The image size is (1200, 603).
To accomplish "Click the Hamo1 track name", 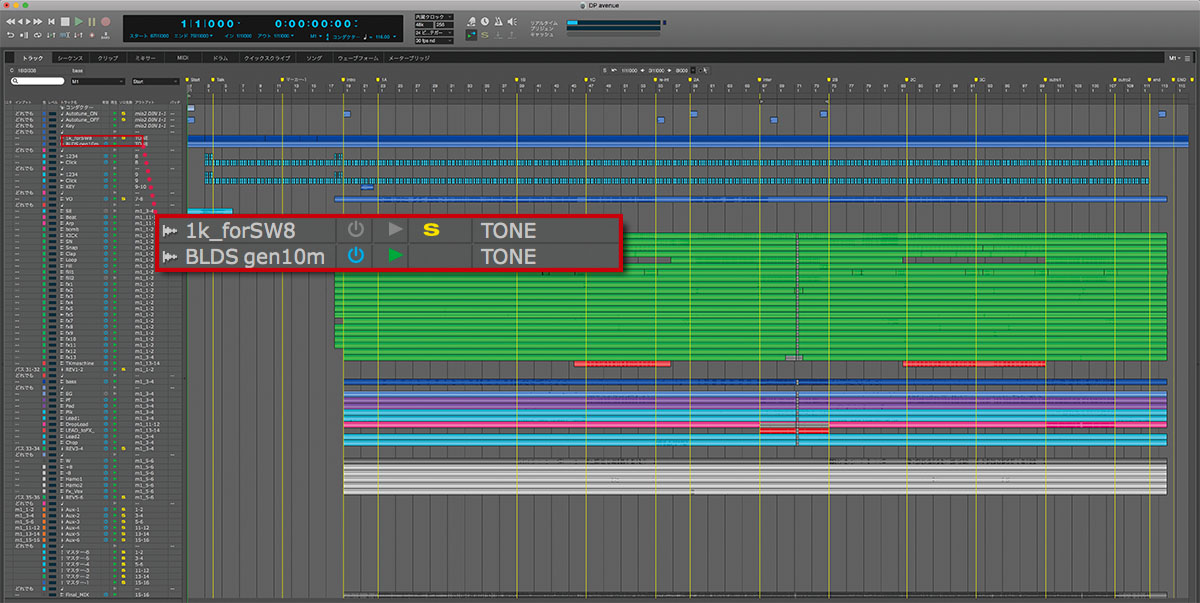I will click(x=74, y=479).
